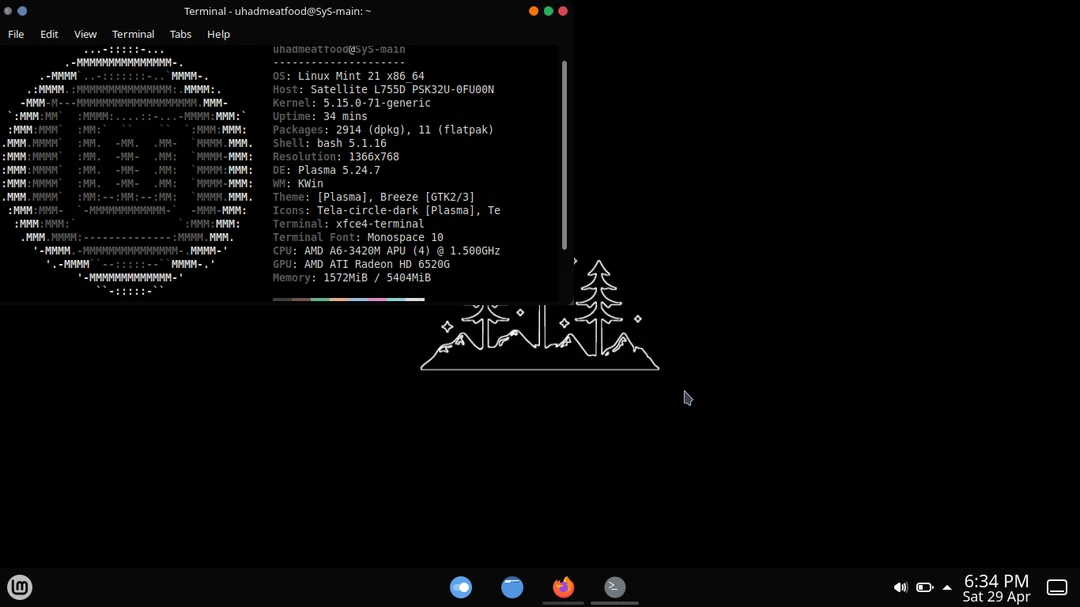Image resolution: width=1080 pixels, height=607 pixels.
Task: Open the file manager from the dock
Action: (x=512, y=587)
